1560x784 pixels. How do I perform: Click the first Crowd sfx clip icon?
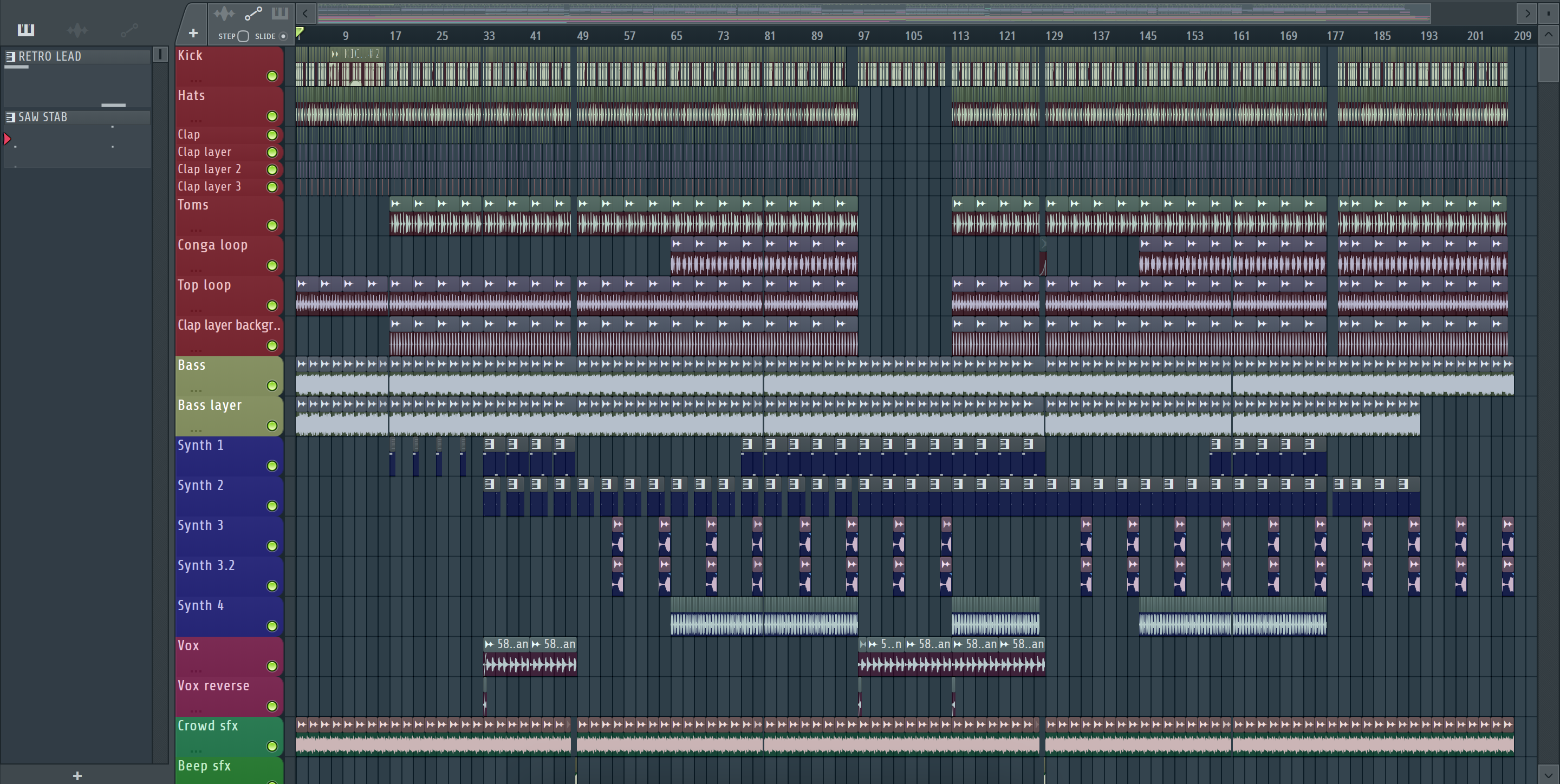[x=301, y=724]
